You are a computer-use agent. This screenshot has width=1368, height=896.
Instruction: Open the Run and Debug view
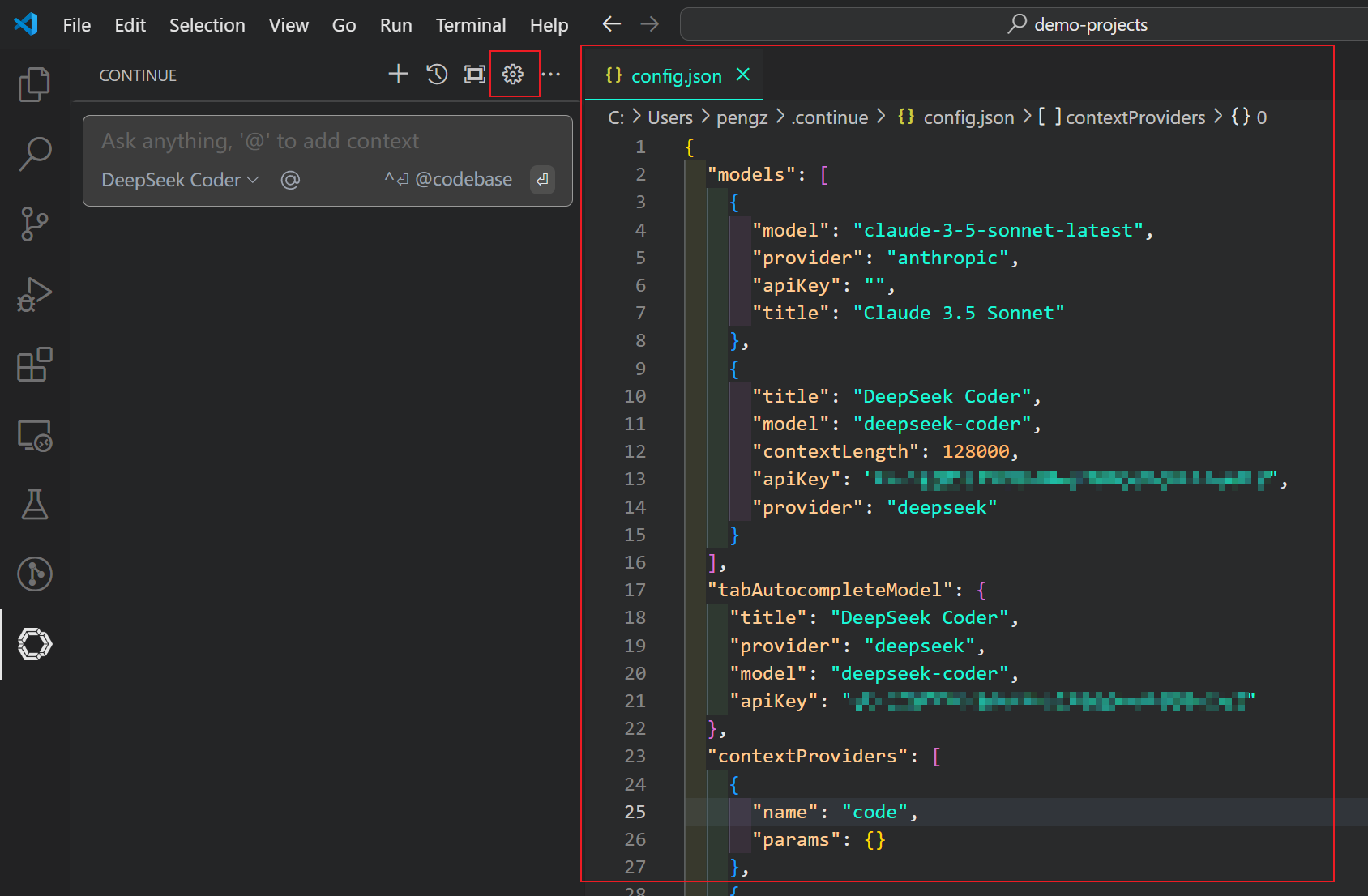click(x=34, y=294)
